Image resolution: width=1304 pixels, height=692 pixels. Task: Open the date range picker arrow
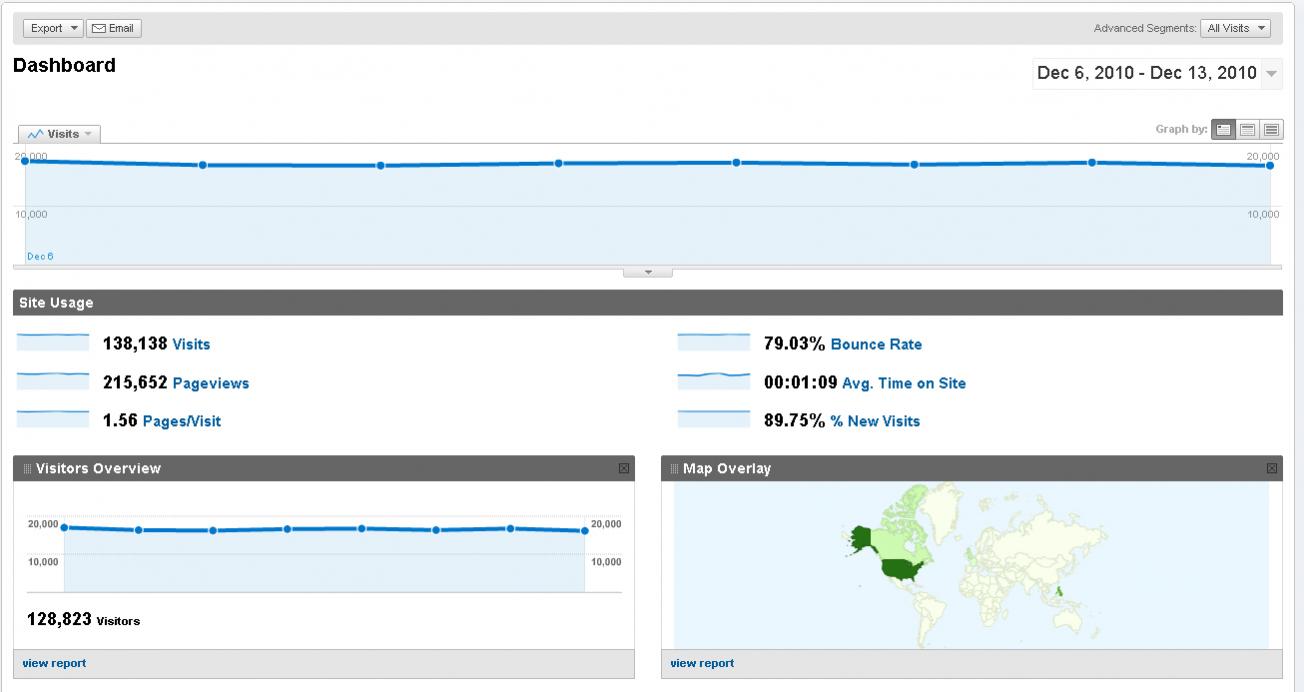(x=1271, y=73)
